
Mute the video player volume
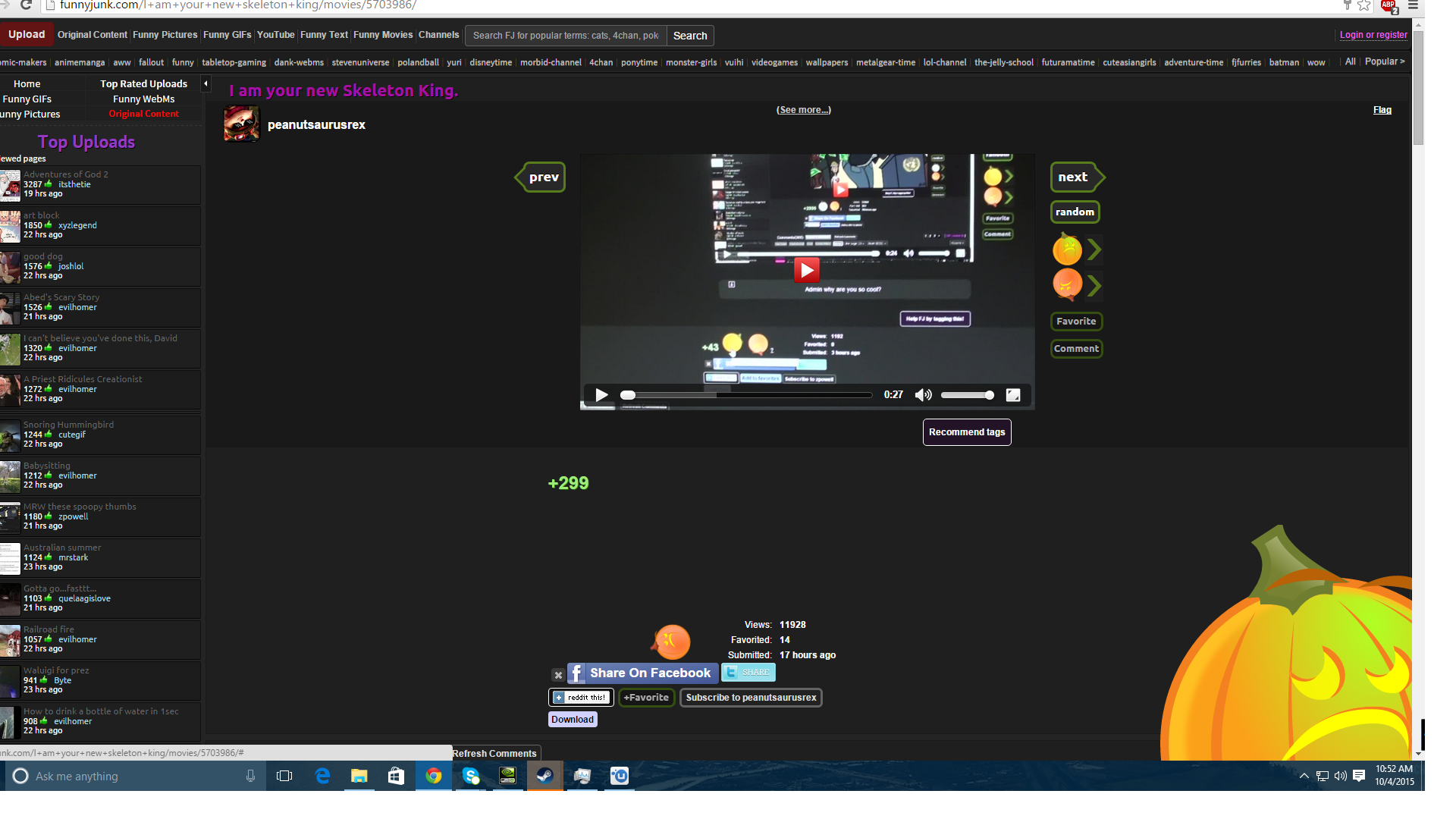923,395
